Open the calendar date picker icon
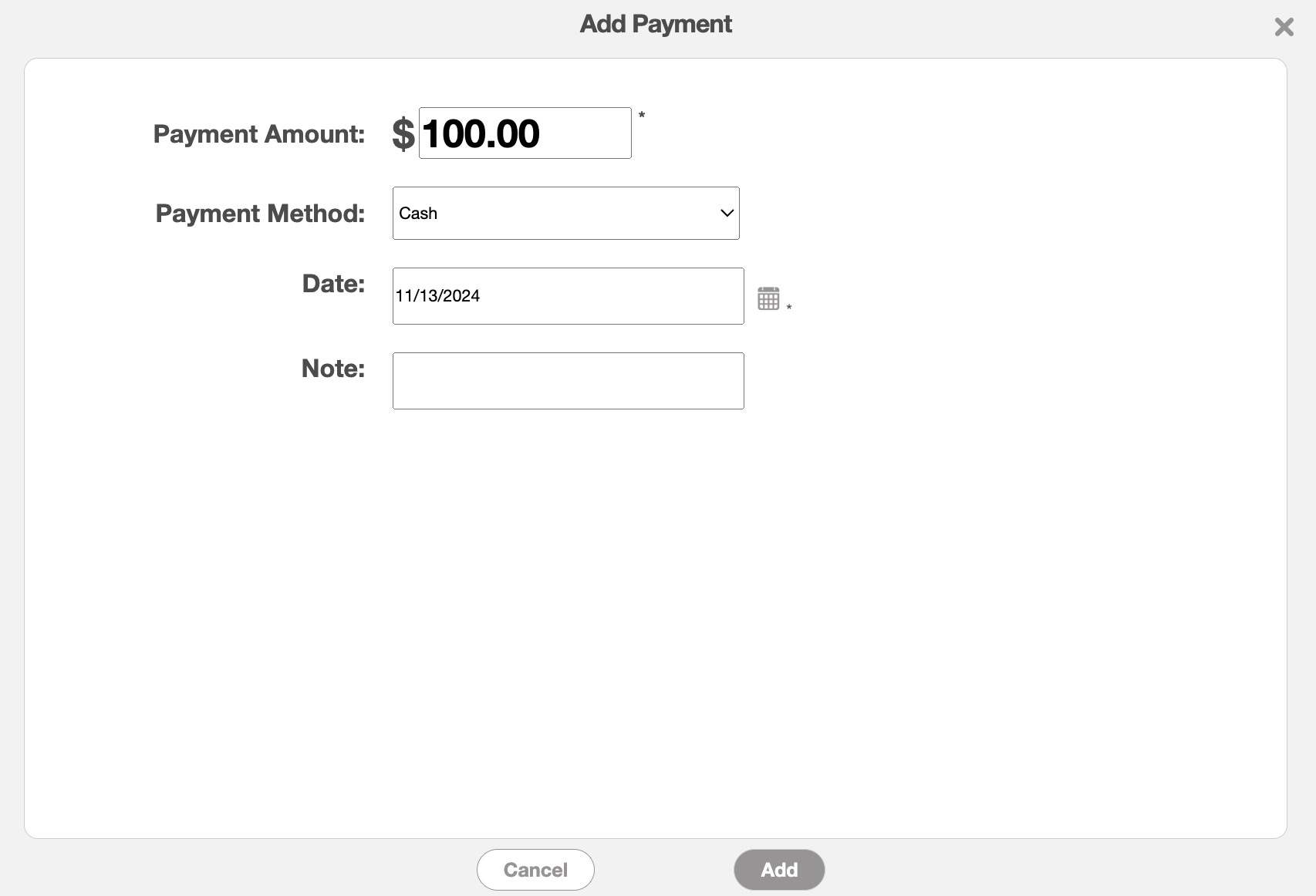 [768, 298]
